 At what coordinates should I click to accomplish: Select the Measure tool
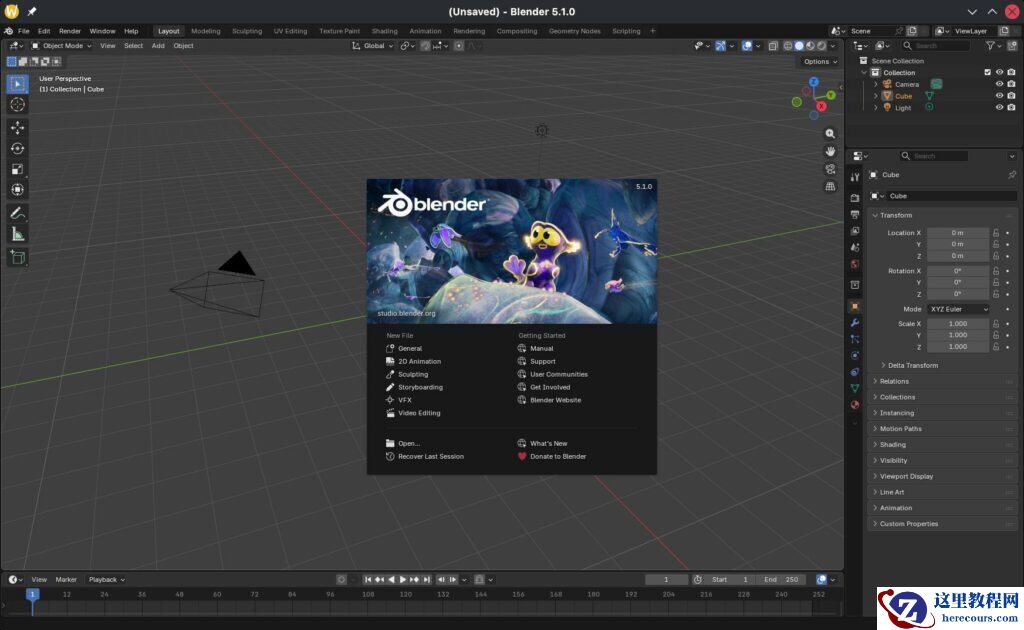coord(17,233)
